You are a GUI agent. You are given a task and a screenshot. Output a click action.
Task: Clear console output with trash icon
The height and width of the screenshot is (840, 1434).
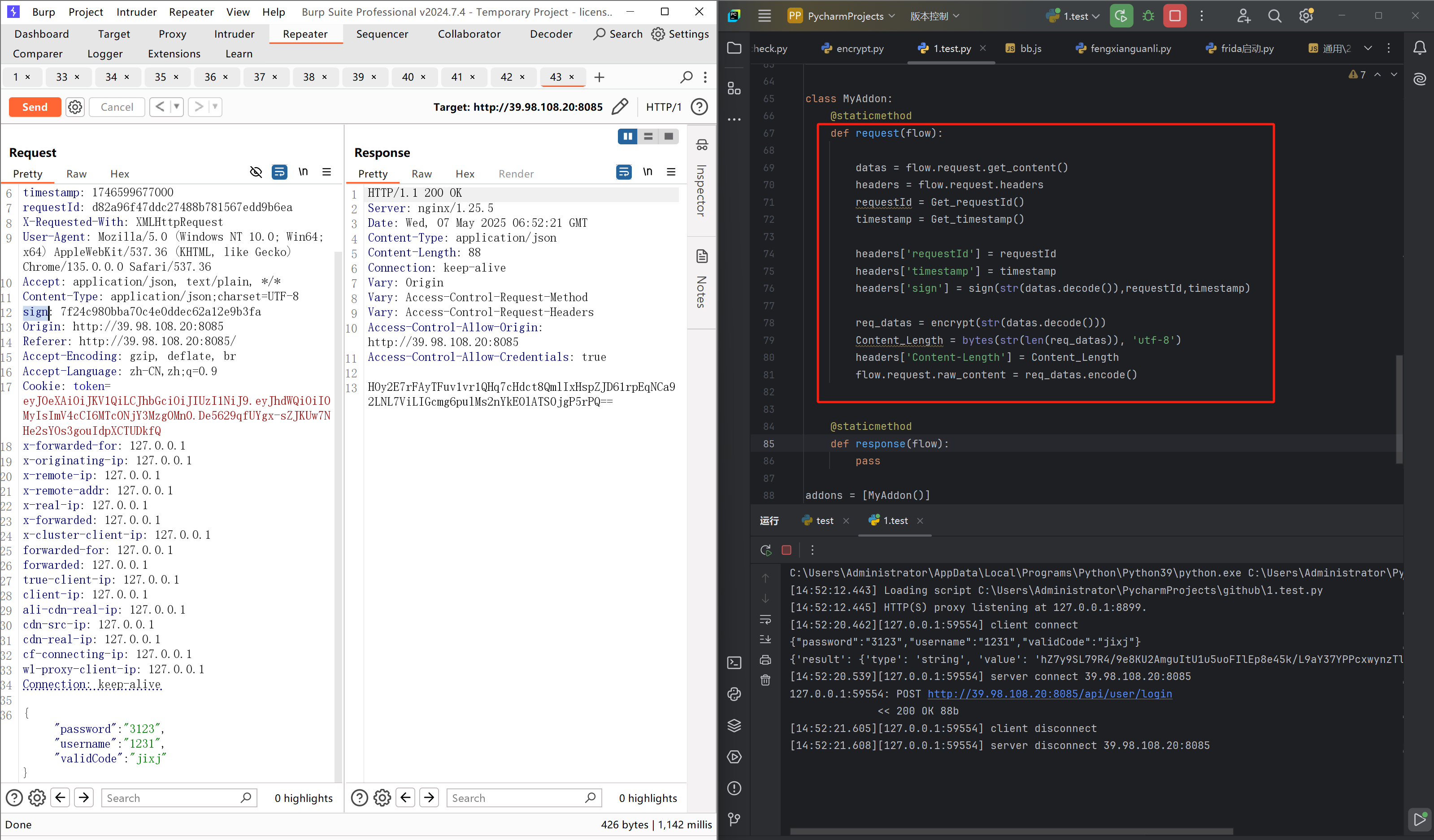tap(765, 680)
